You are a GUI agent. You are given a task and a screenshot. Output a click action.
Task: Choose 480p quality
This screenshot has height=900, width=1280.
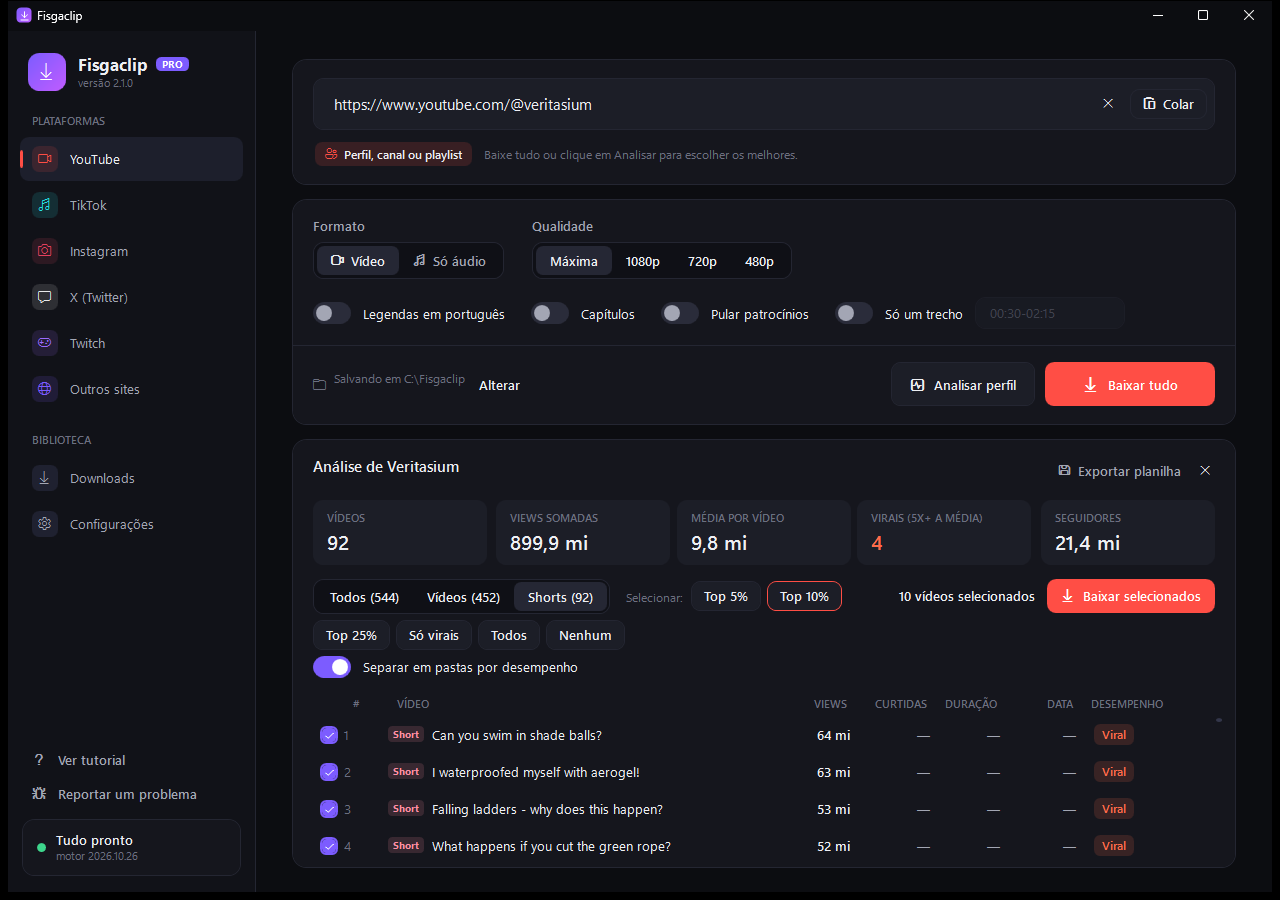[759, 261]
